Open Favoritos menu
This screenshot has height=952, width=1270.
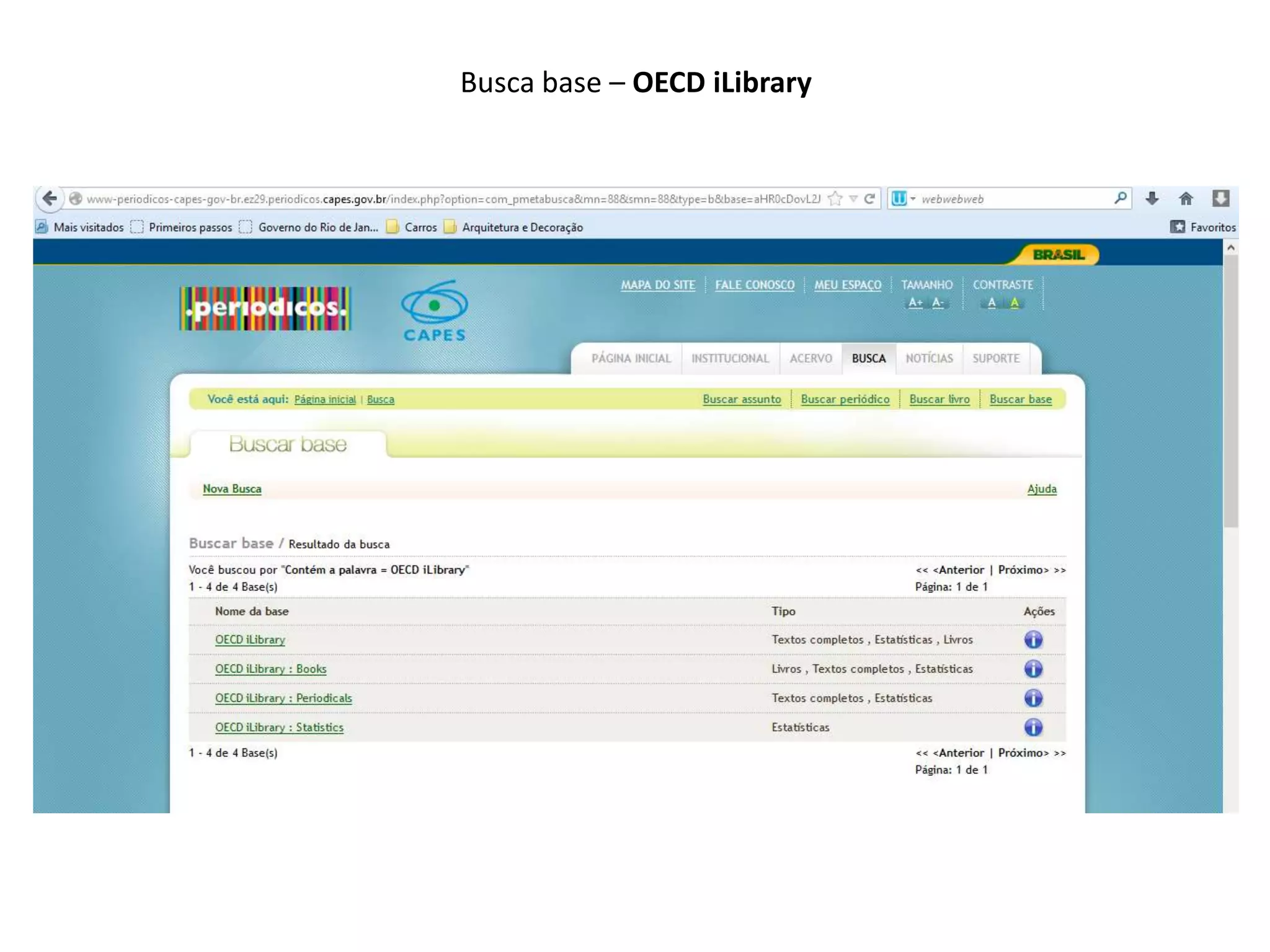pyautogui.click(x=1203, y=227)
